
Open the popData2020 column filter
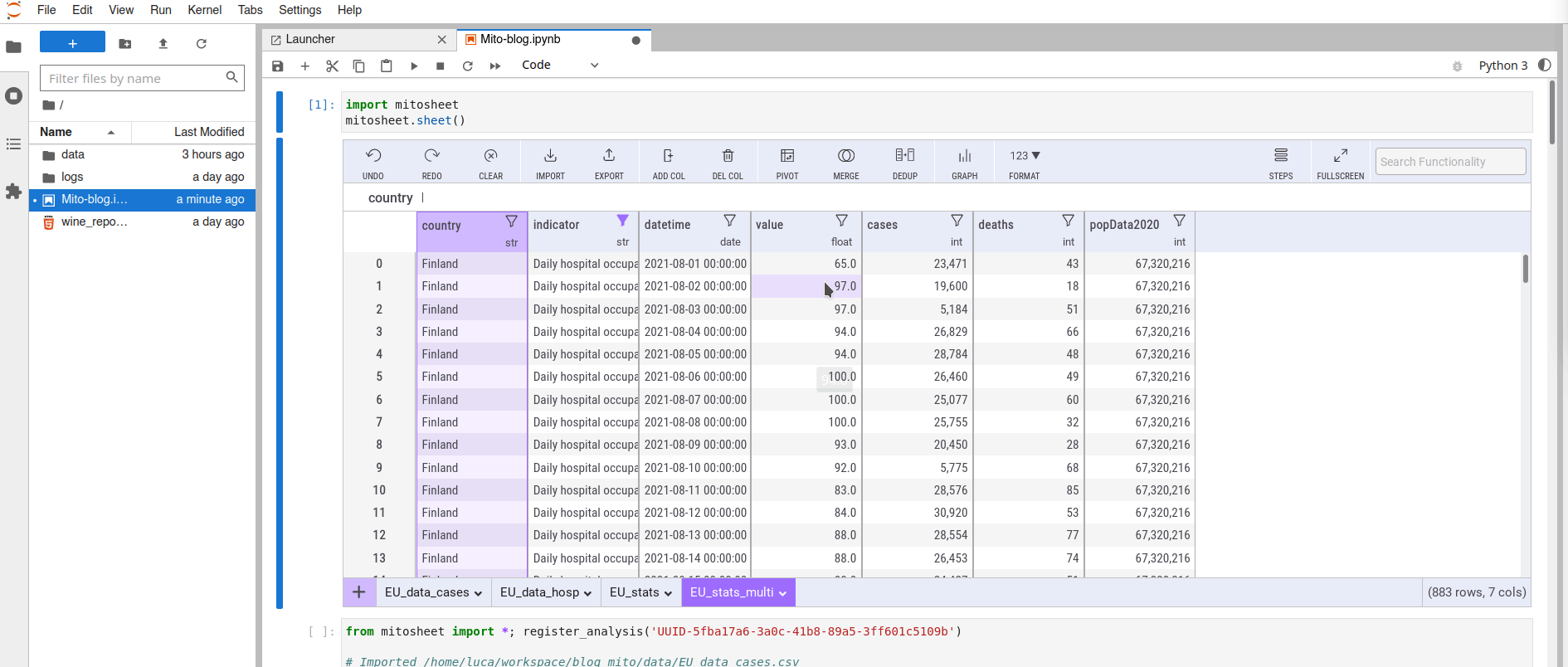(1180, 220)
